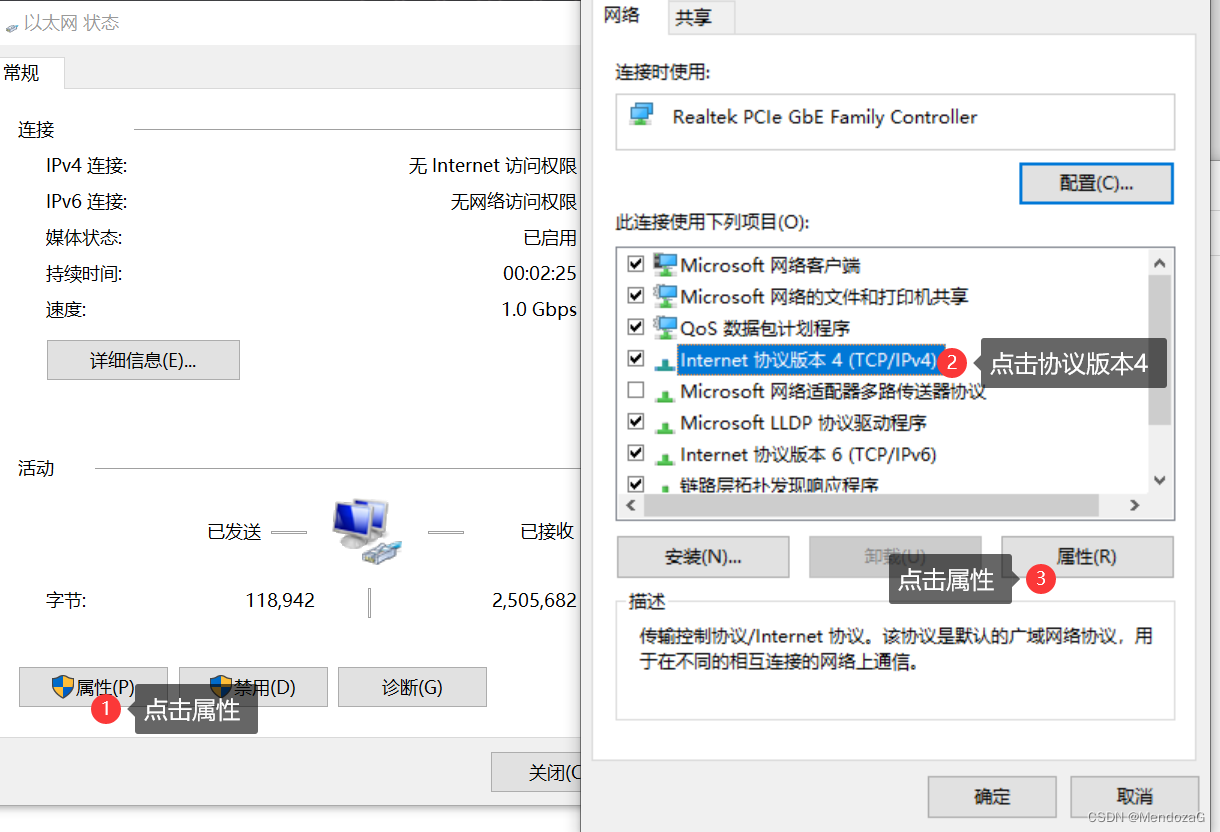Click the Microsoft 网络客户端 item icon
The width and height of the screenshot is (1220, 832).
[665, 264]
